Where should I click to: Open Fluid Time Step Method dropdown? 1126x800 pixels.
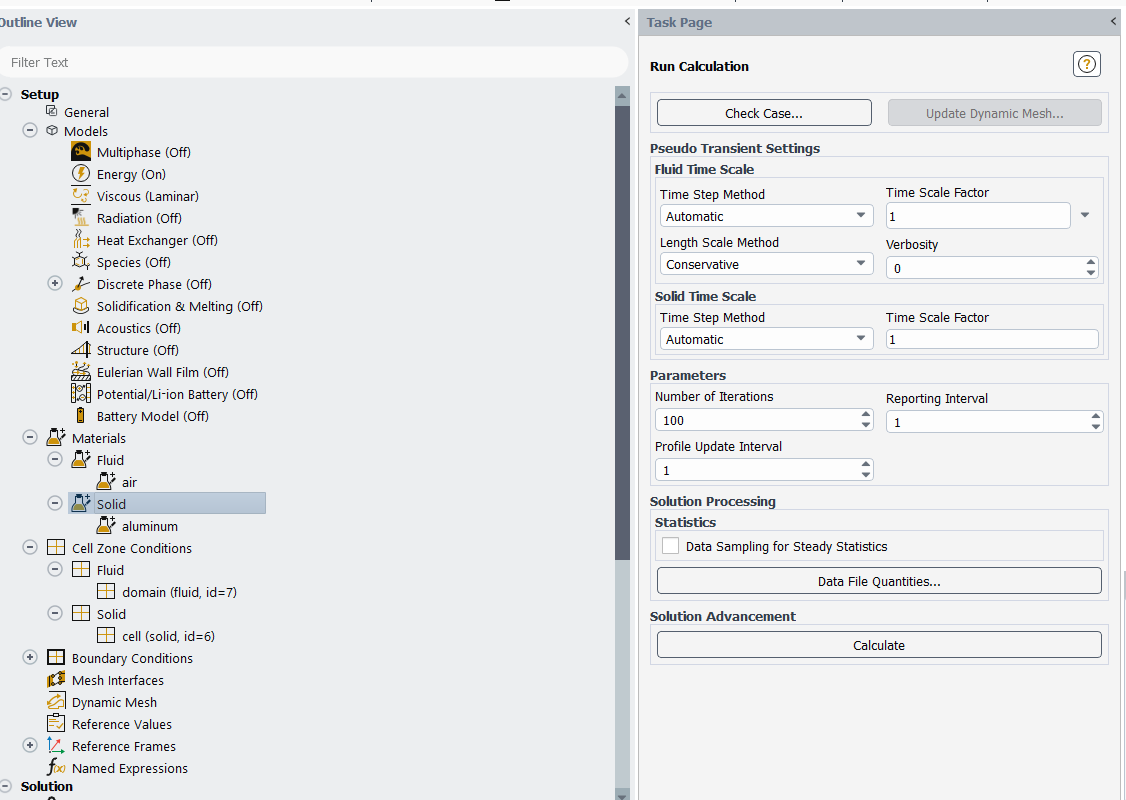pyautogui.click(x=766, y=216)
